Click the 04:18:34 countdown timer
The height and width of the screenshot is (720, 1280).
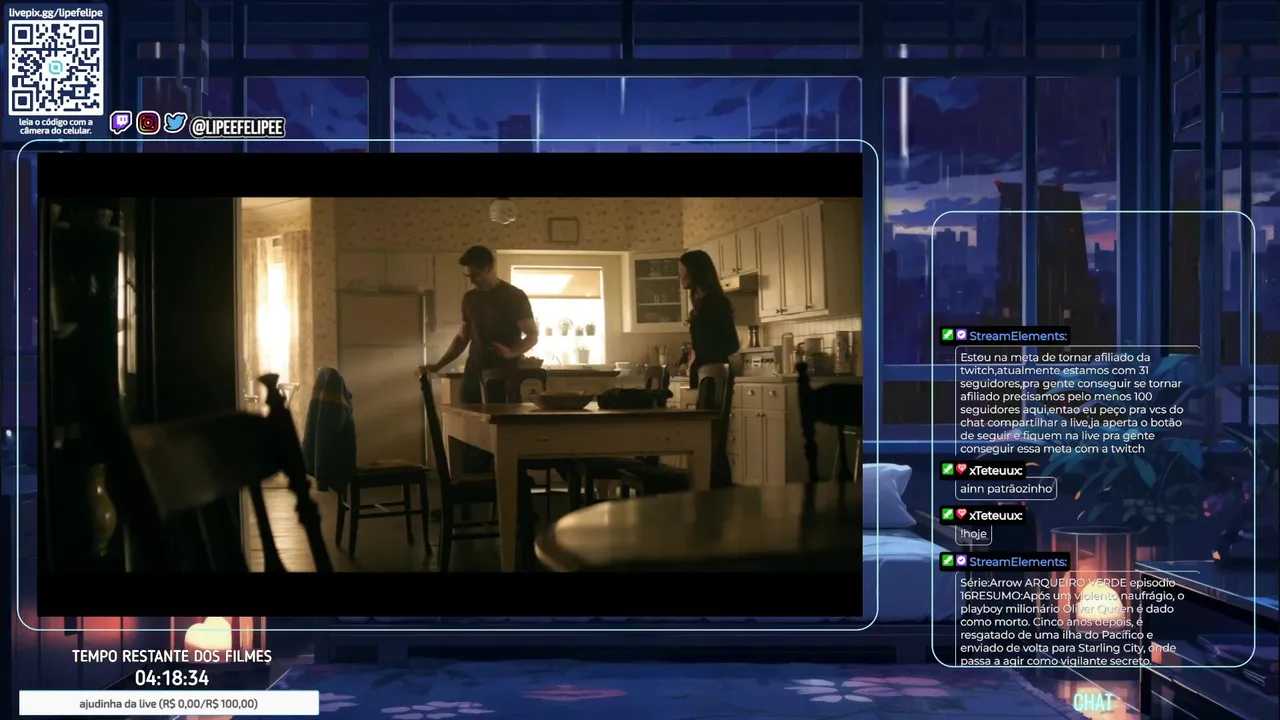click(x=172, y=678)
